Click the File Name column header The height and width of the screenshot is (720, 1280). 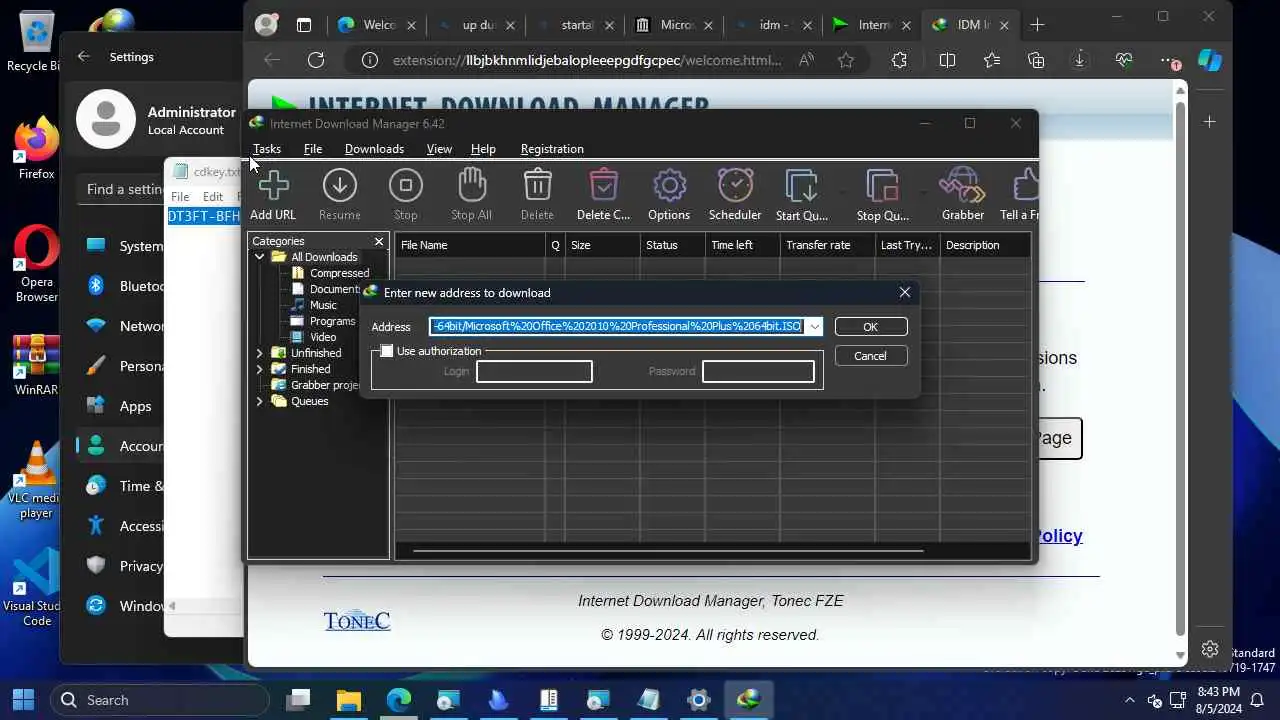pos(470,245)
